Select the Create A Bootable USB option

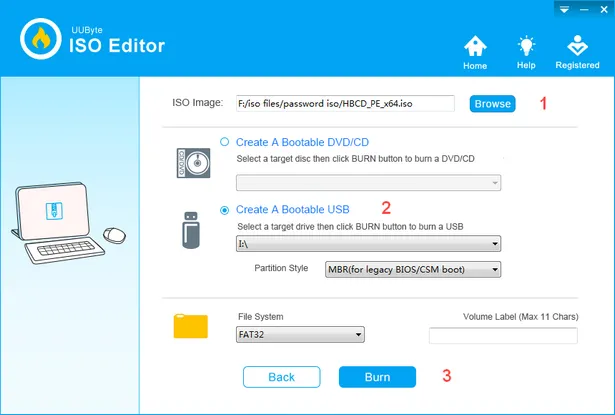[224, 210]
